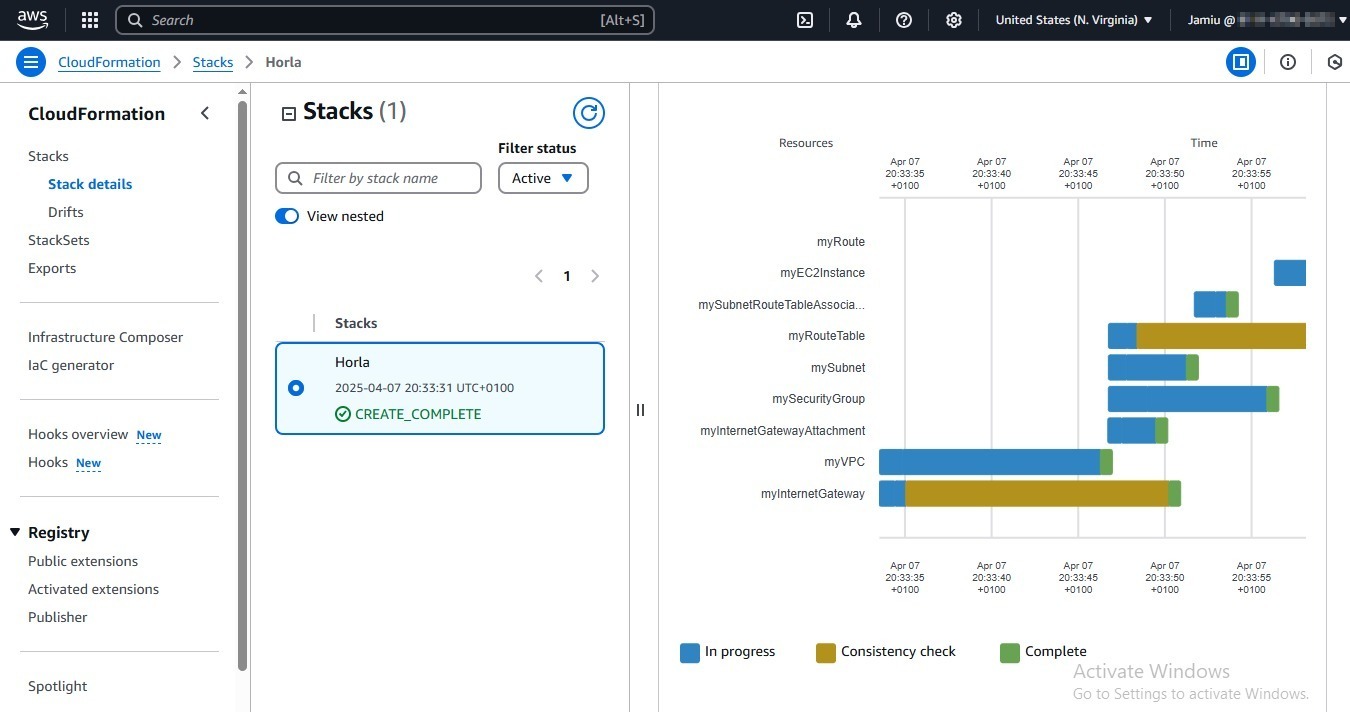Open IaC generator
Image resolution: width=1350 pixels, height=712 pixels.
pyautogui.click(x=71, y=365)
